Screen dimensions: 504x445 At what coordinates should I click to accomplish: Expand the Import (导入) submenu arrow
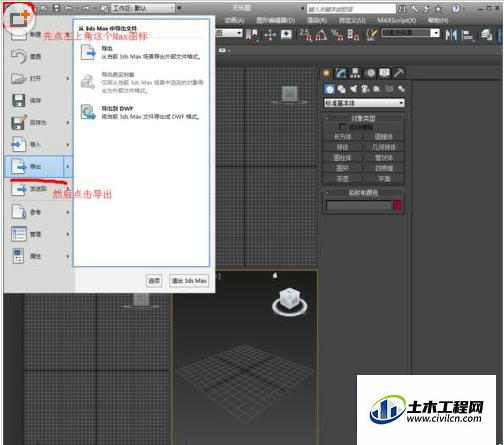[68, 145]
